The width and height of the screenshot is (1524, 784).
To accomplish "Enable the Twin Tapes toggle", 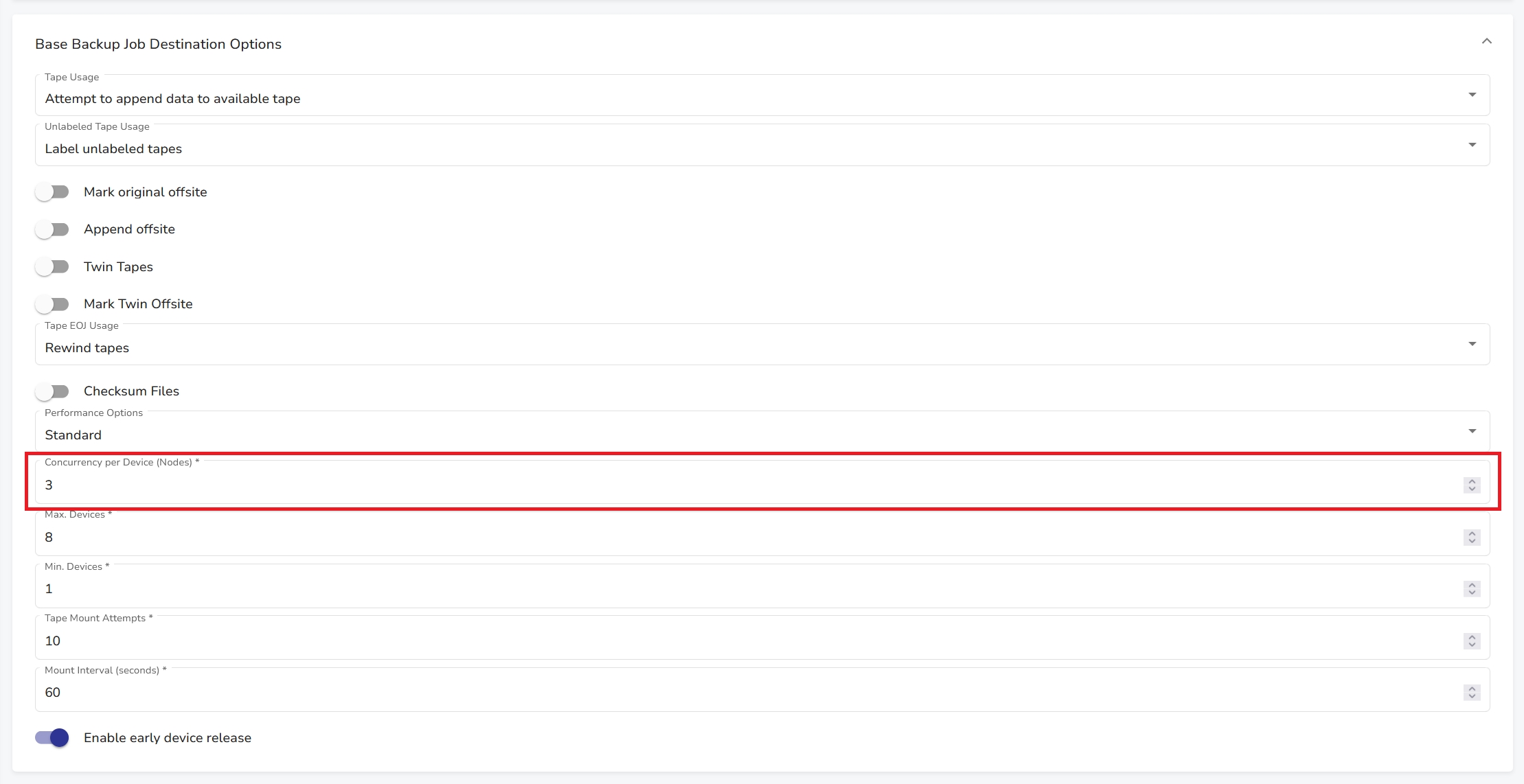I will (x=52, y=266).
